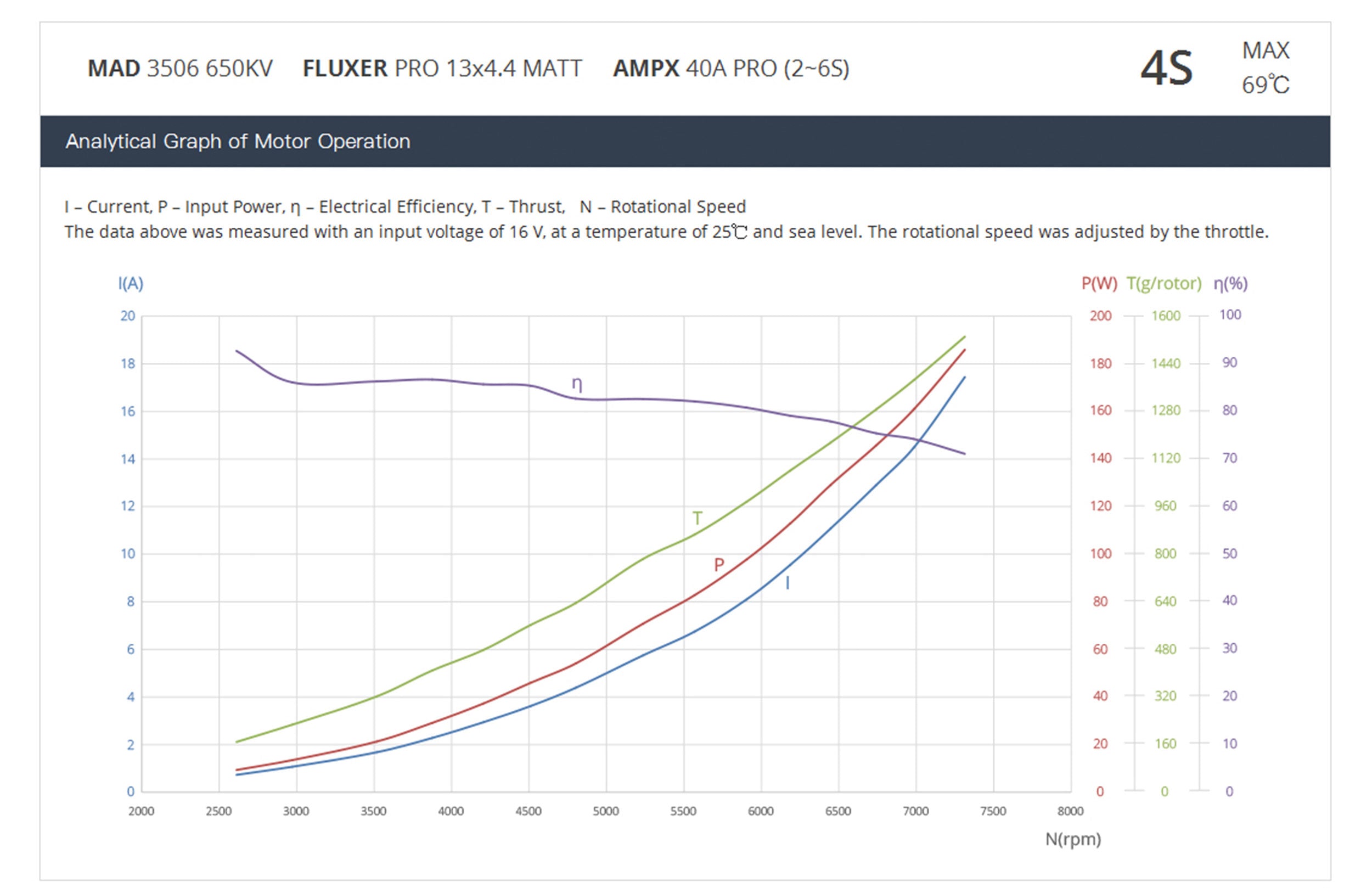Screen dimensions: 1372x888
Task: Click the red P power curve label
Action: [718, 565]
